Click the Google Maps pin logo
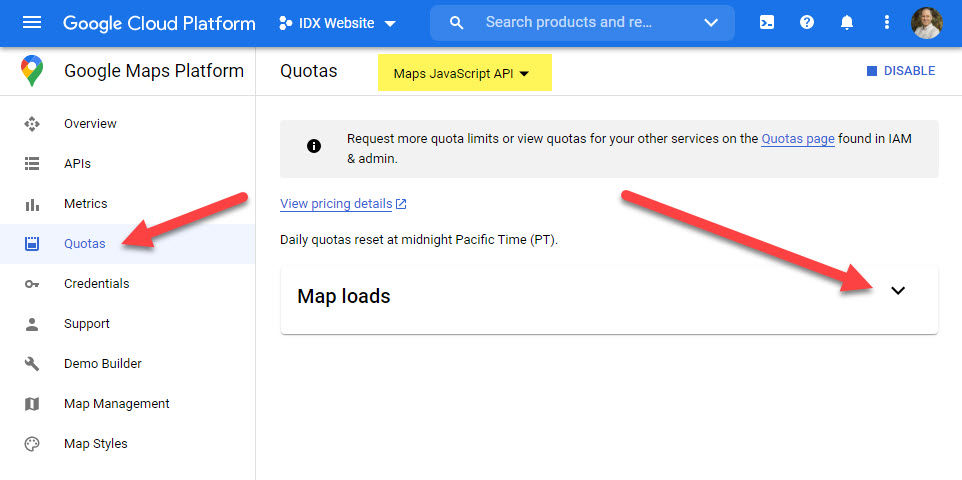 32,71
